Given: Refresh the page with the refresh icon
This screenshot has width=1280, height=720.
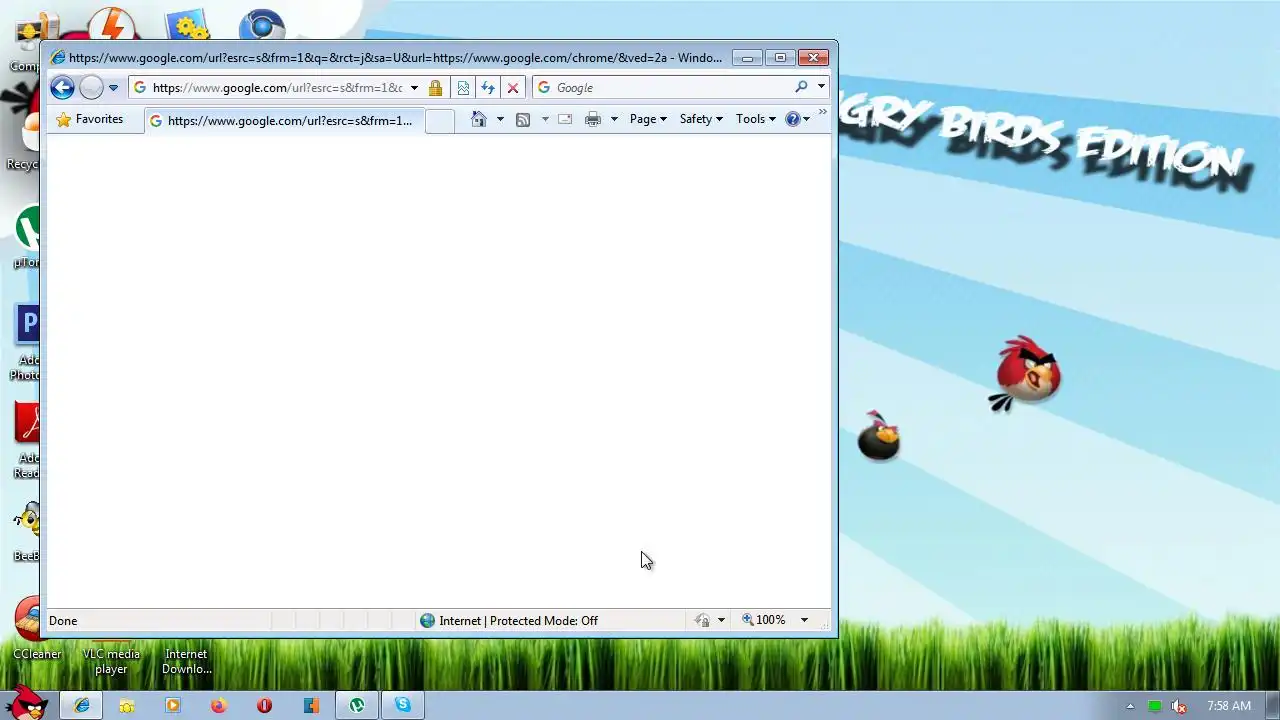Looking at the screenshot, I should click(488, 88).
